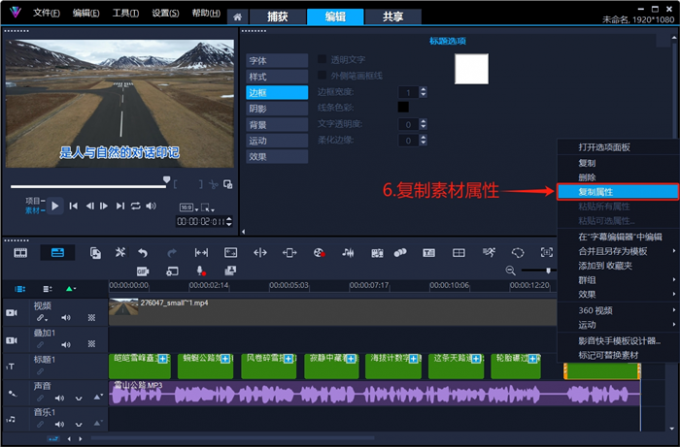The width and height of the screenshot is (680, 447).
Task: Choose 复制属性 in context menu
Action: pos(618,192)
